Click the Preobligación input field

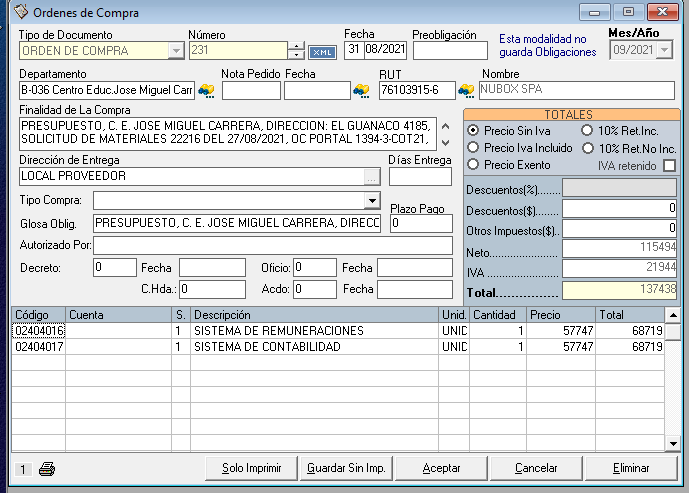point(450,51)
